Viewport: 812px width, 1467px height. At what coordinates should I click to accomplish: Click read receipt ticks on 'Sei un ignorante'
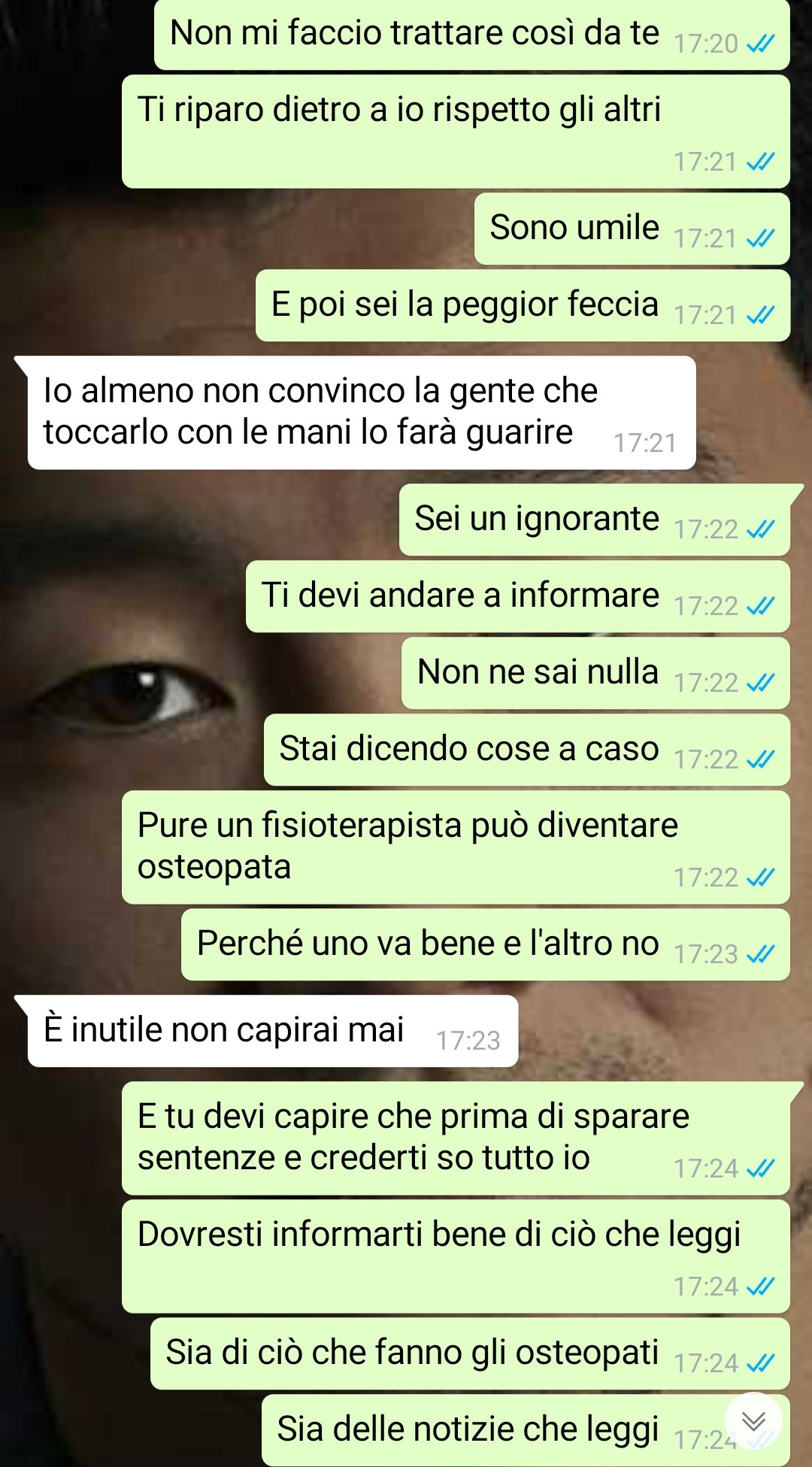[x=760, y=529]
